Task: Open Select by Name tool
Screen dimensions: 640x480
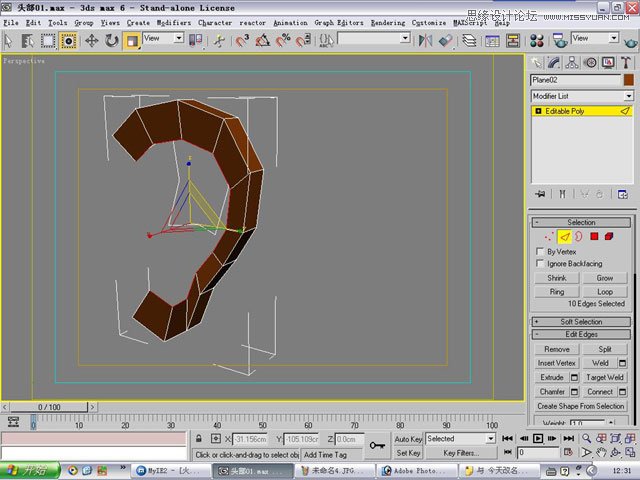Action: [28, 41]
